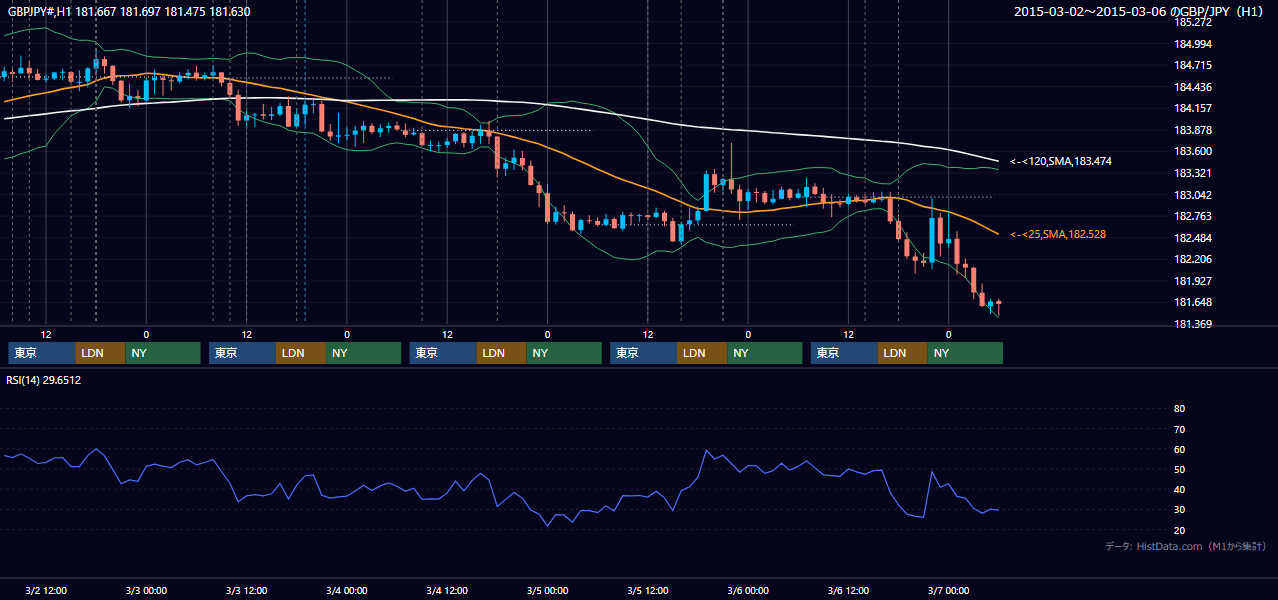Select the 184.715 price level label
1278x600 pixels.
pyautogui.click(x=1192, y=65)
